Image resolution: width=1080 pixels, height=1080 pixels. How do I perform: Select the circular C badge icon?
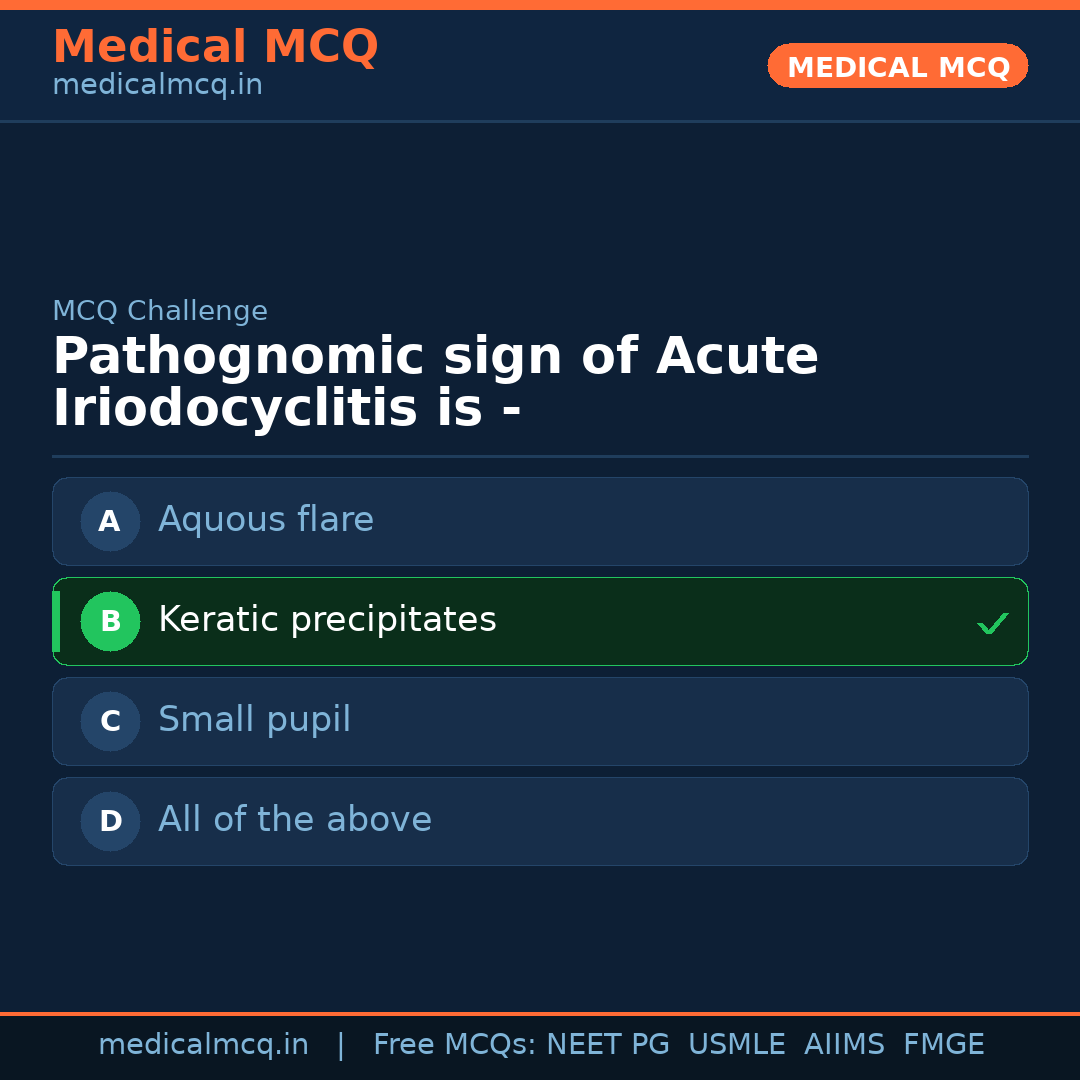pos(110,721)
